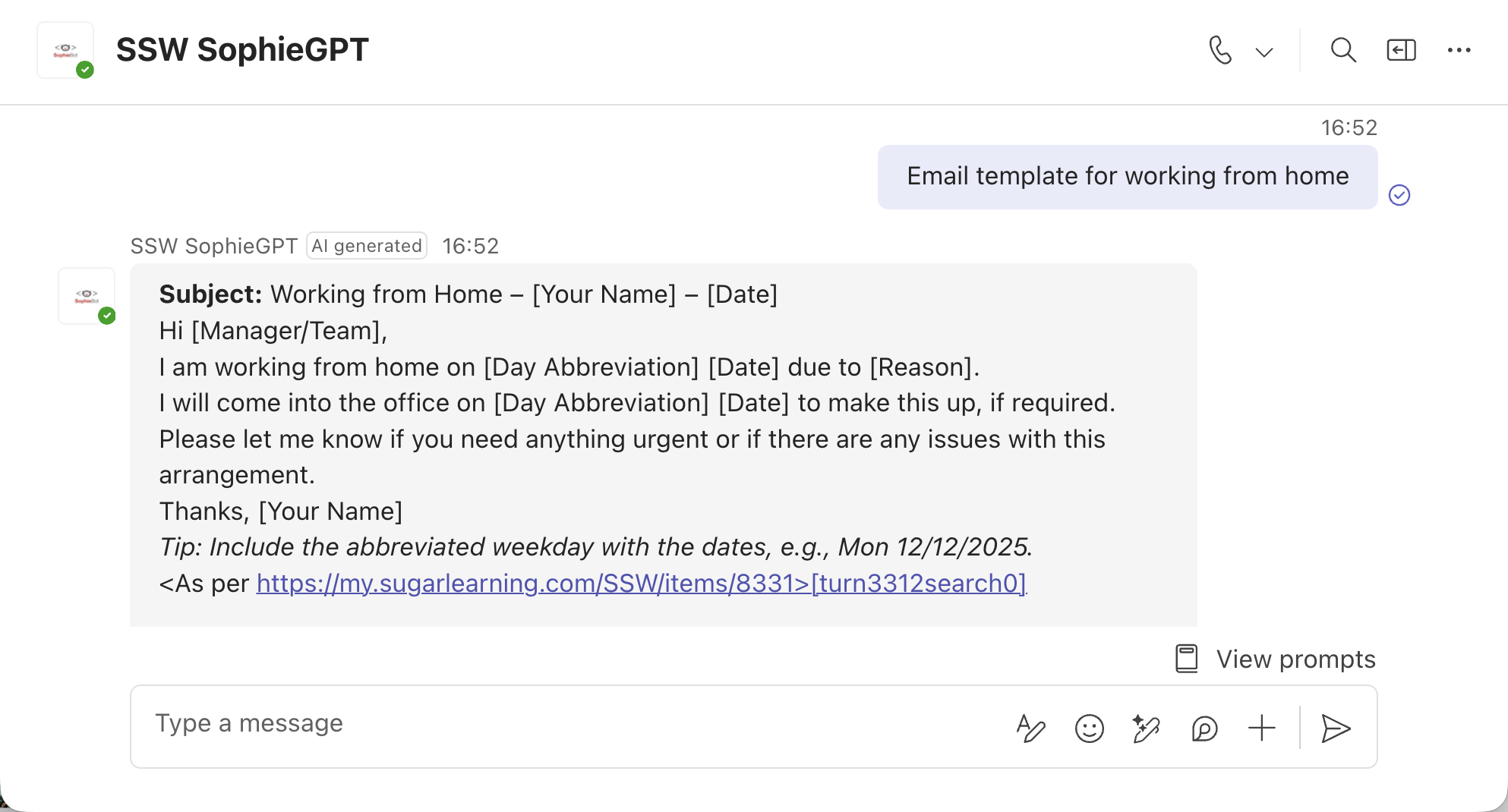Open the emoji picker
Screen dimensions: 1508x812
click(1089, 729)
